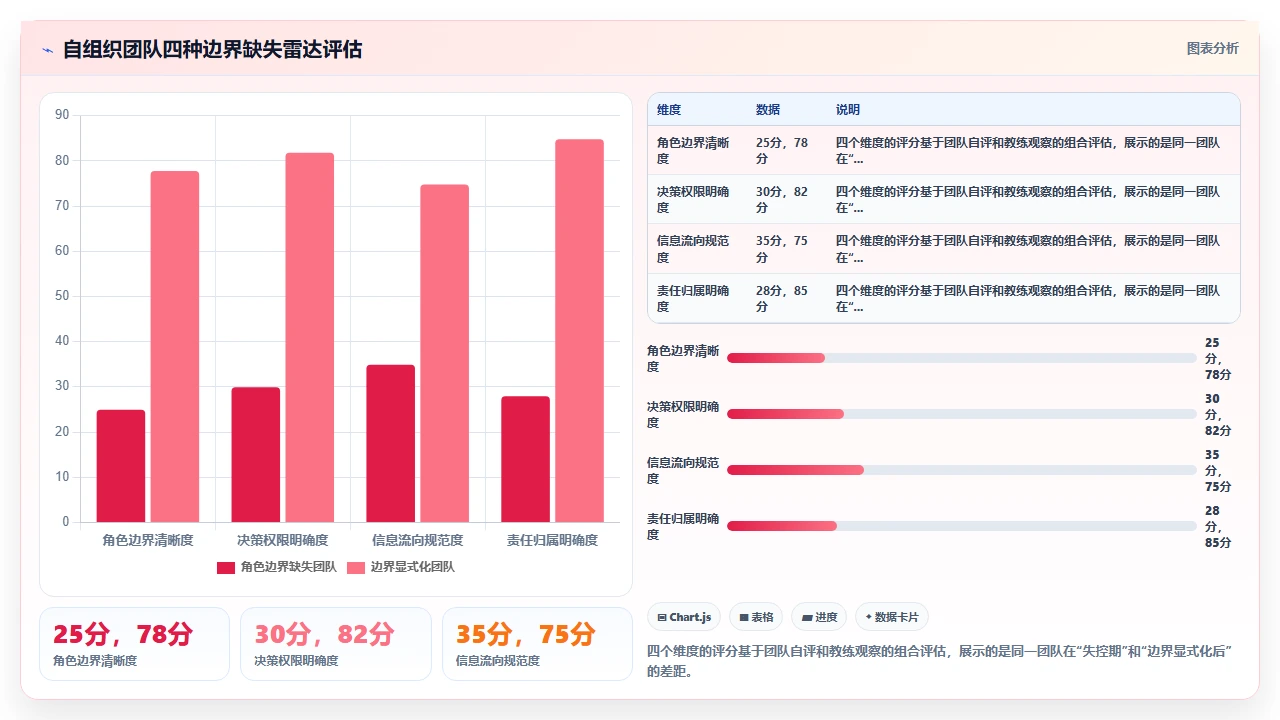The image size is (1280, 720).
Task: Click the dark red bar for 信息流向规范度
Action: [x=391, y=443]
